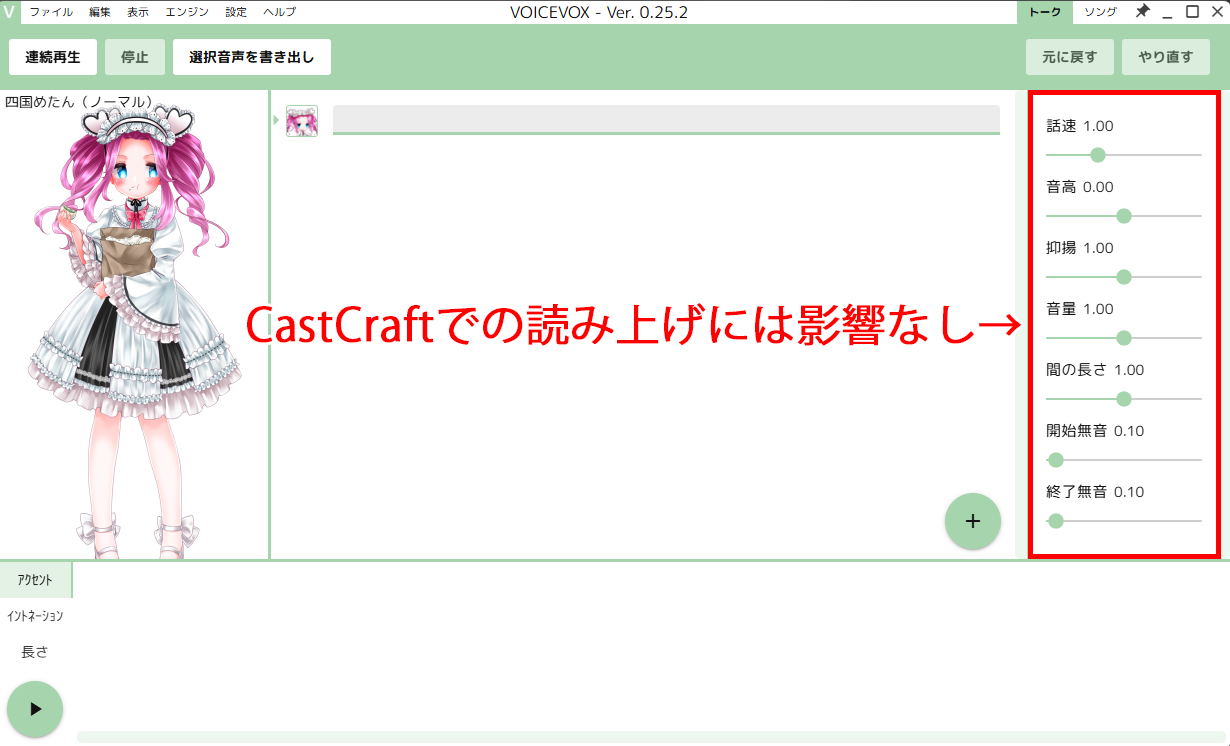Adjust the 話速 slider
The height and width of the screenshot is (746, 1230).
pyautogui.click(x=1123, y=155)
